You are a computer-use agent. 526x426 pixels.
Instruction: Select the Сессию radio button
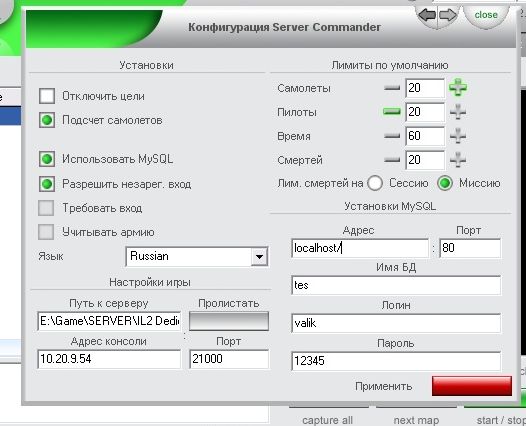pyautogui.click(x=375, y=183)
